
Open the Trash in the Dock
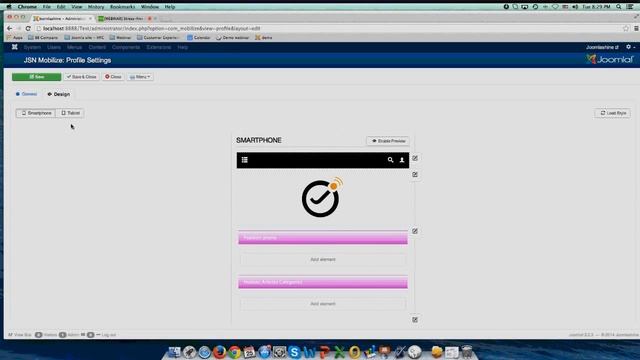coord(467,352)
